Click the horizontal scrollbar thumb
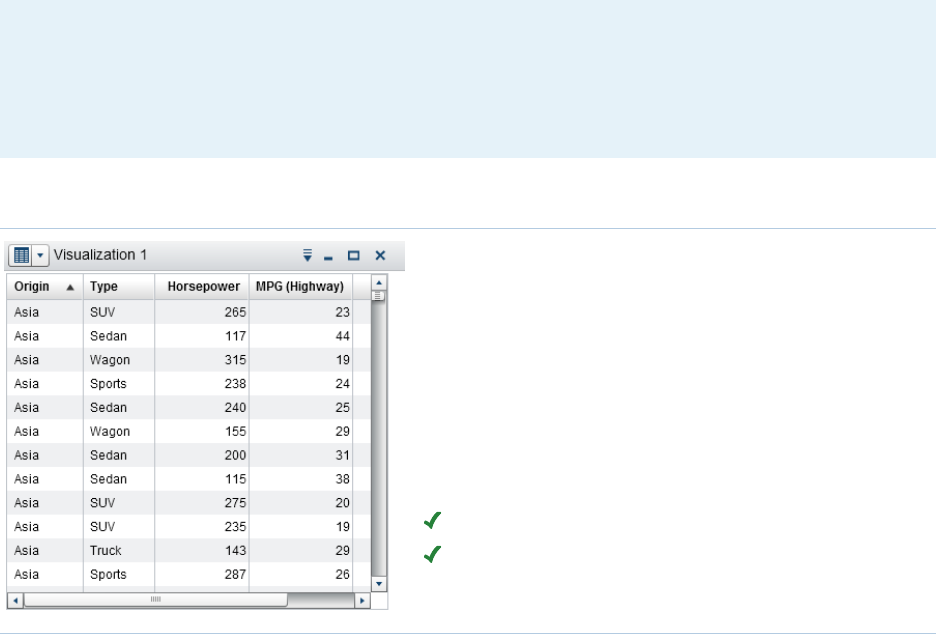Image resolution: width=936 pixels, height=634 pixels. point(156,600)
